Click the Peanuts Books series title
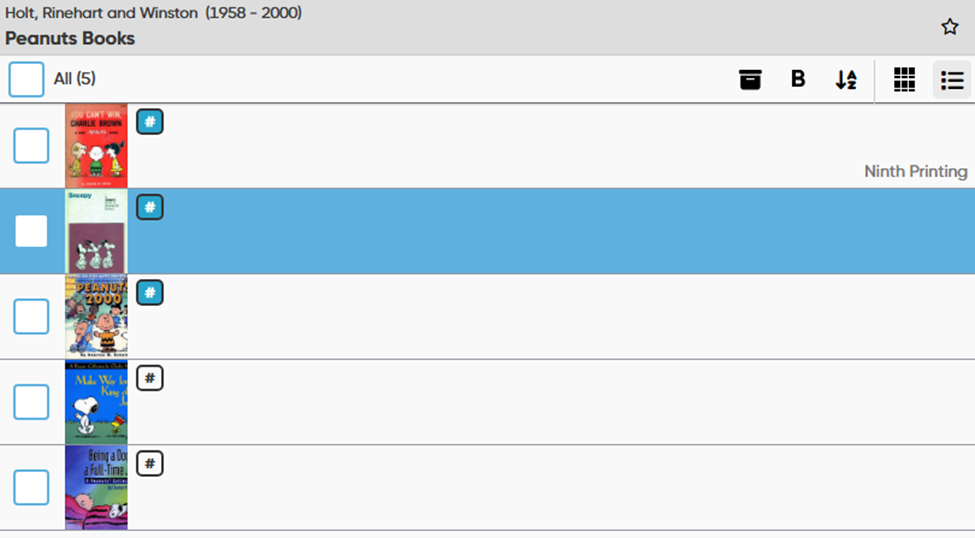 70,39
